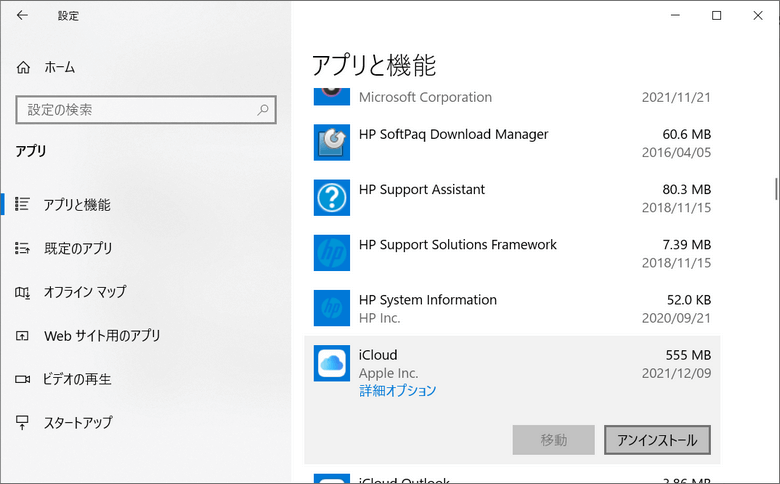The height and width of the screenshot is (484, 780).
Task: Select the ビデオの再生 camera icon
Action: [22, 380]
